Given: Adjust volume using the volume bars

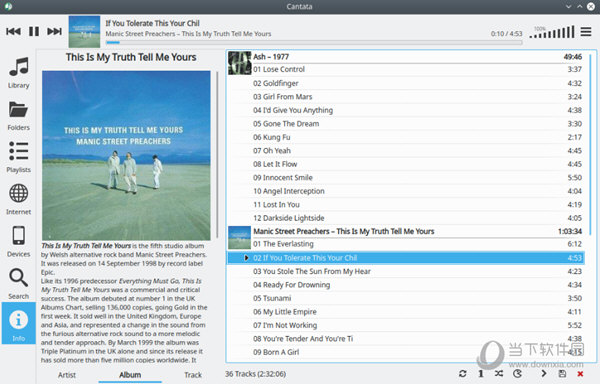Looking at the screenshot, I should [x=552, y=32].
